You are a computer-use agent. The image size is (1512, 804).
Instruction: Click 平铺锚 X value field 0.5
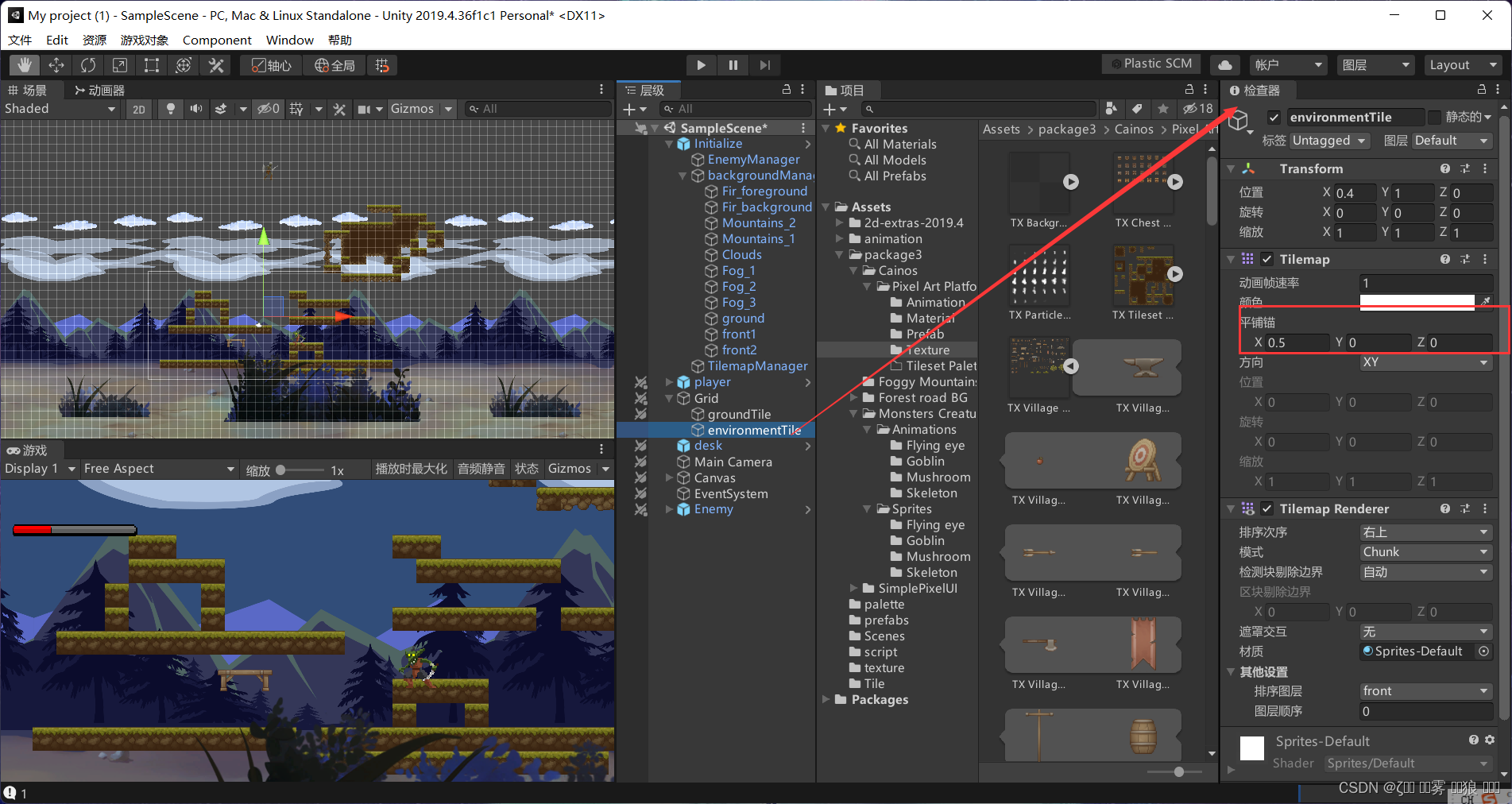pyautogui.click(x=1297, y=342)
